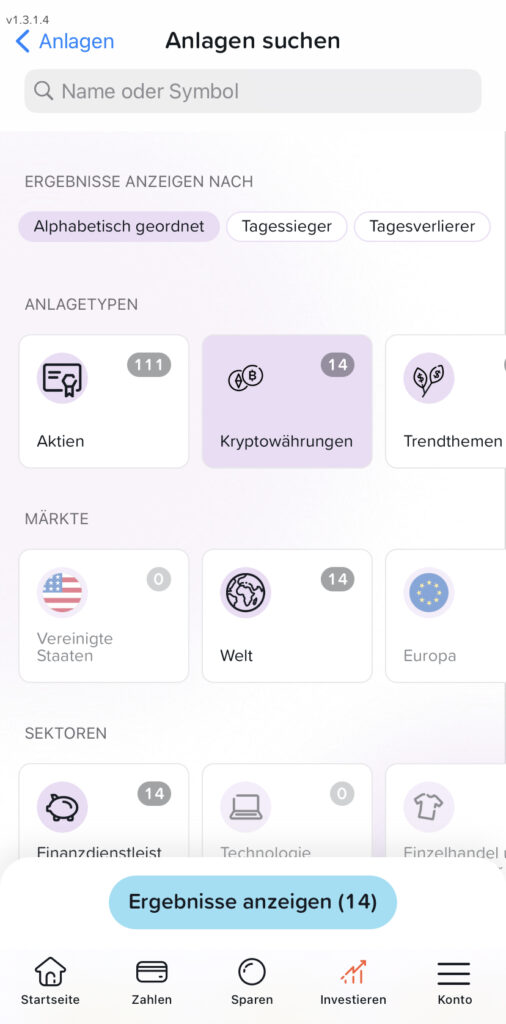The height and width of the screenshot is (1024, 506).
Task: Go back via the Anlagen chevron
Action: point(64,41)
